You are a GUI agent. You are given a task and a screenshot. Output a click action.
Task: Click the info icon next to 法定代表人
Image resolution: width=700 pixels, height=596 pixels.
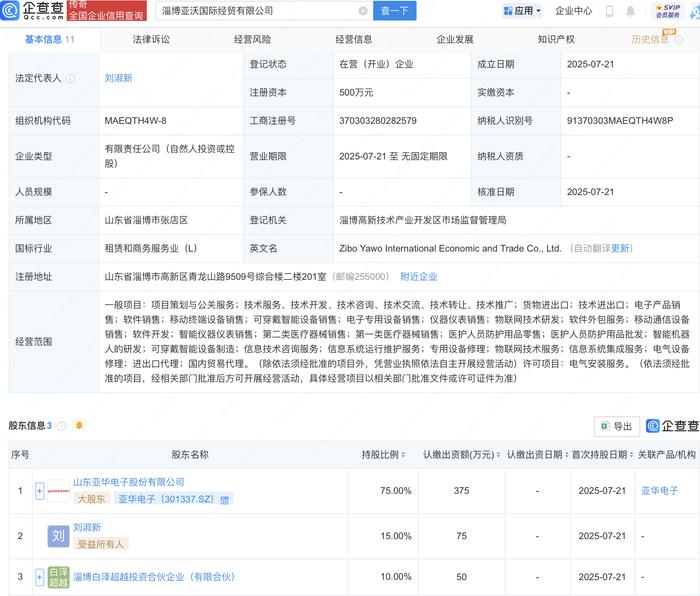click(71, 79)
